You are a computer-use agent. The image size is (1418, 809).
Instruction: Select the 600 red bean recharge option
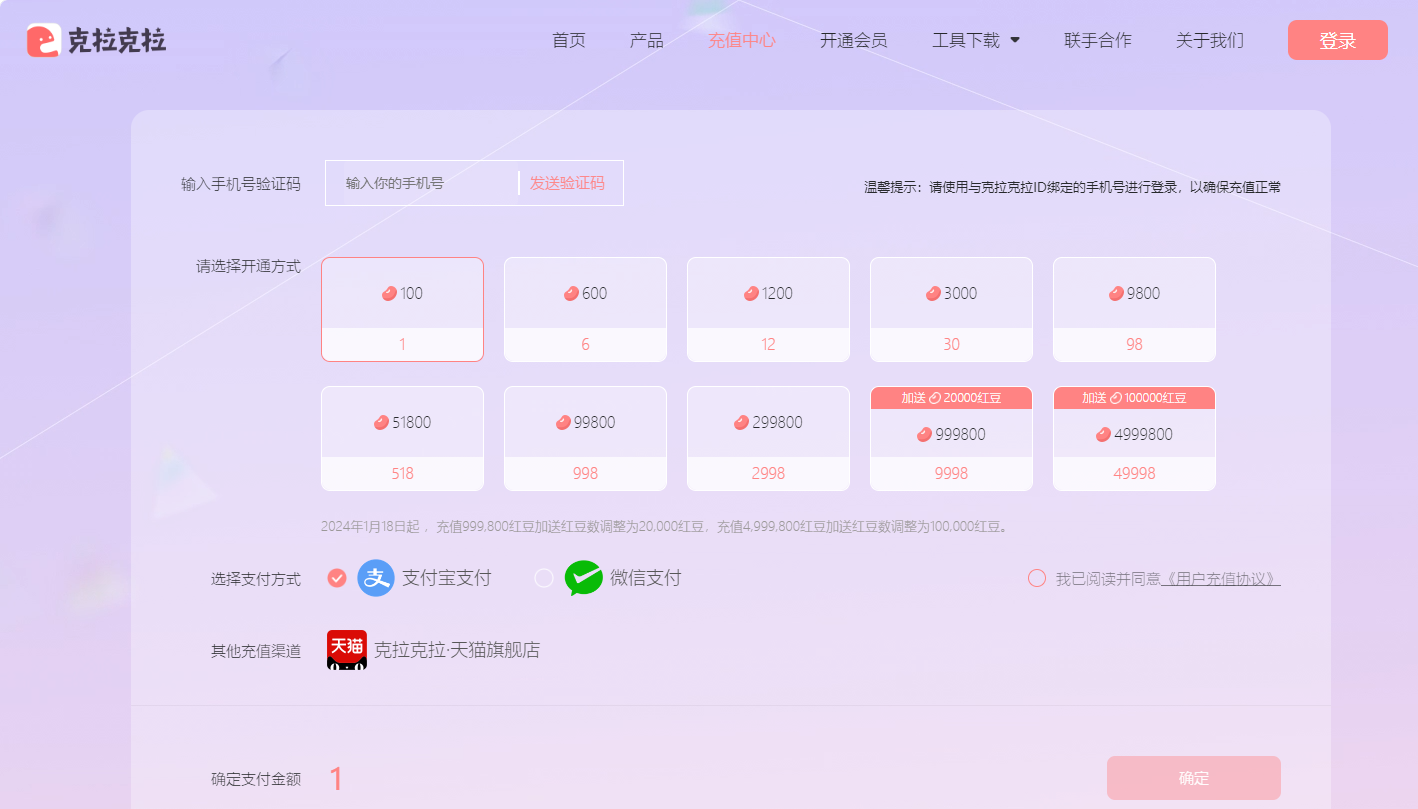(x=585, y=309)
